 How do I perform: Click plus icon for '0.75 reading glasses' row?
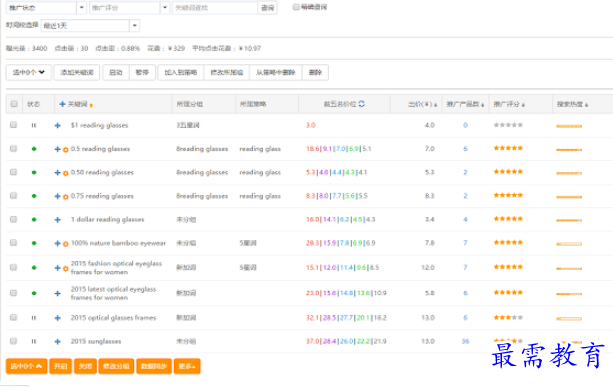57,196
